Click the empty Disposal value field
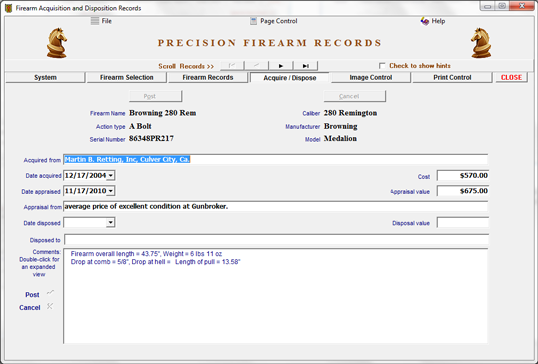Screen dimensions: 538x364 pyautogui.click(x=463, y=223)
